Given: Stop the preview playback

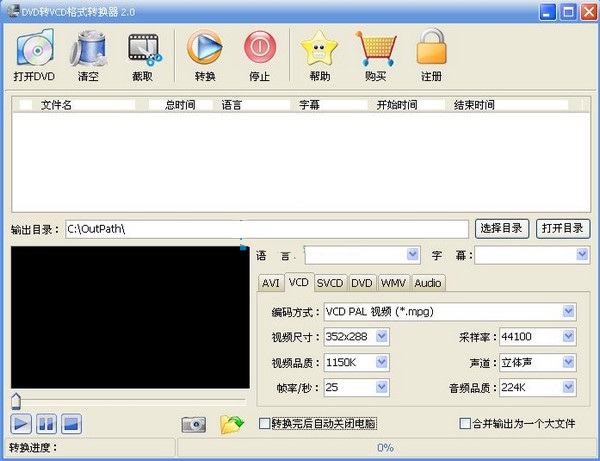Looking at the screenshot, I should [71, 424].
